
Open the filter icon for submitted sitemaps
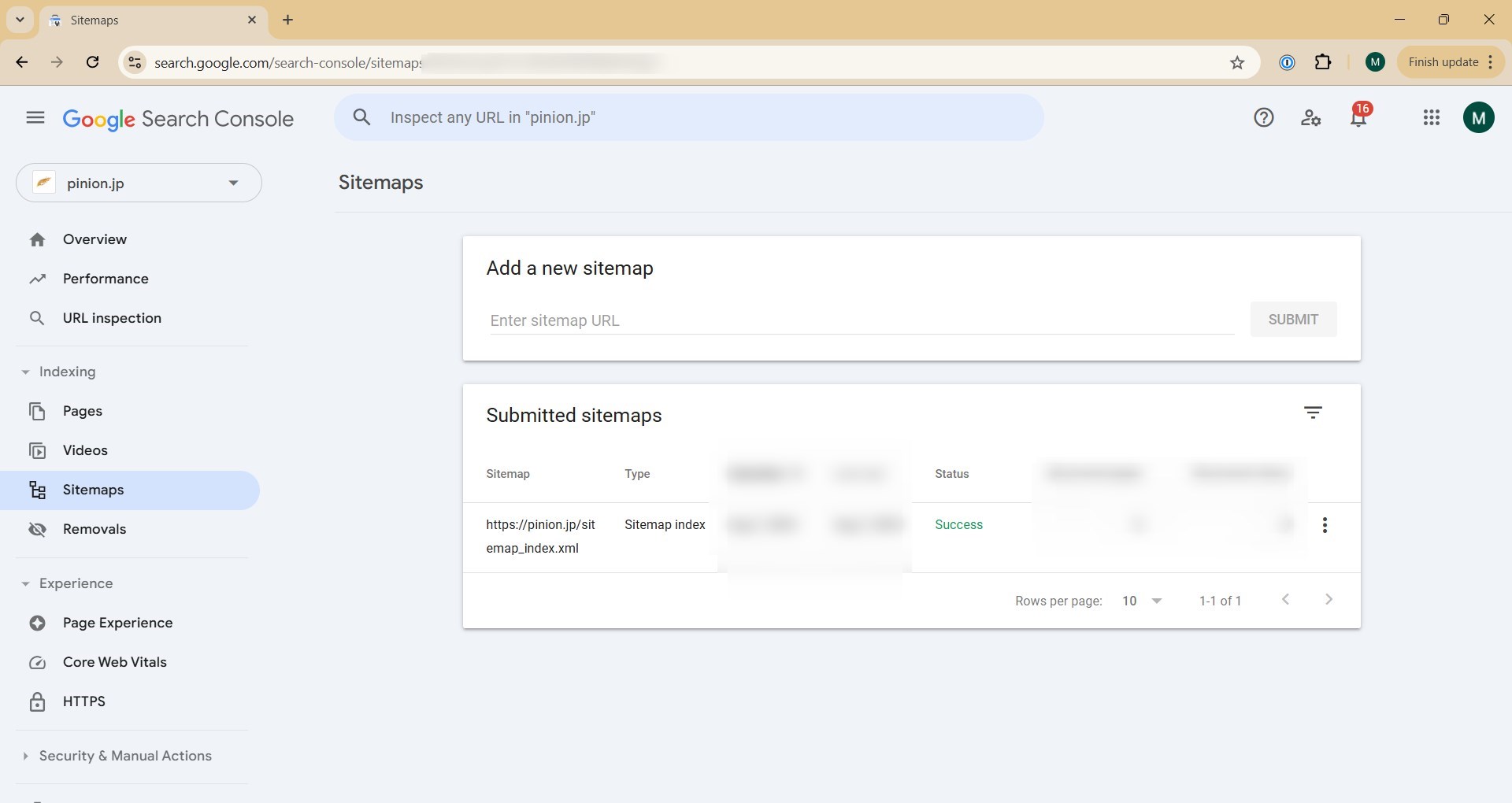tap(1313, 413)
